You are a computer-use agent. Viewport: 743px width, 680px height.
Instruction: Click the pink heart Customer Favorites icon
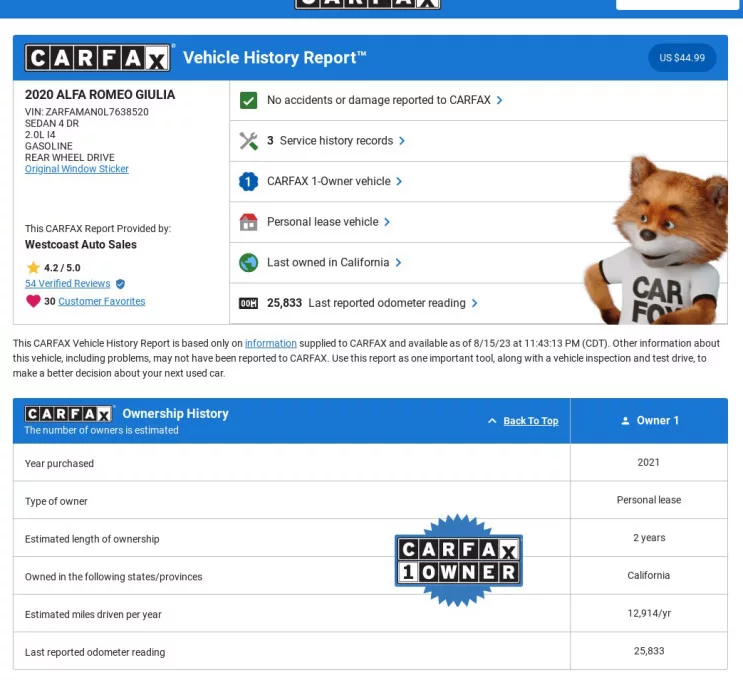[33, 301]
